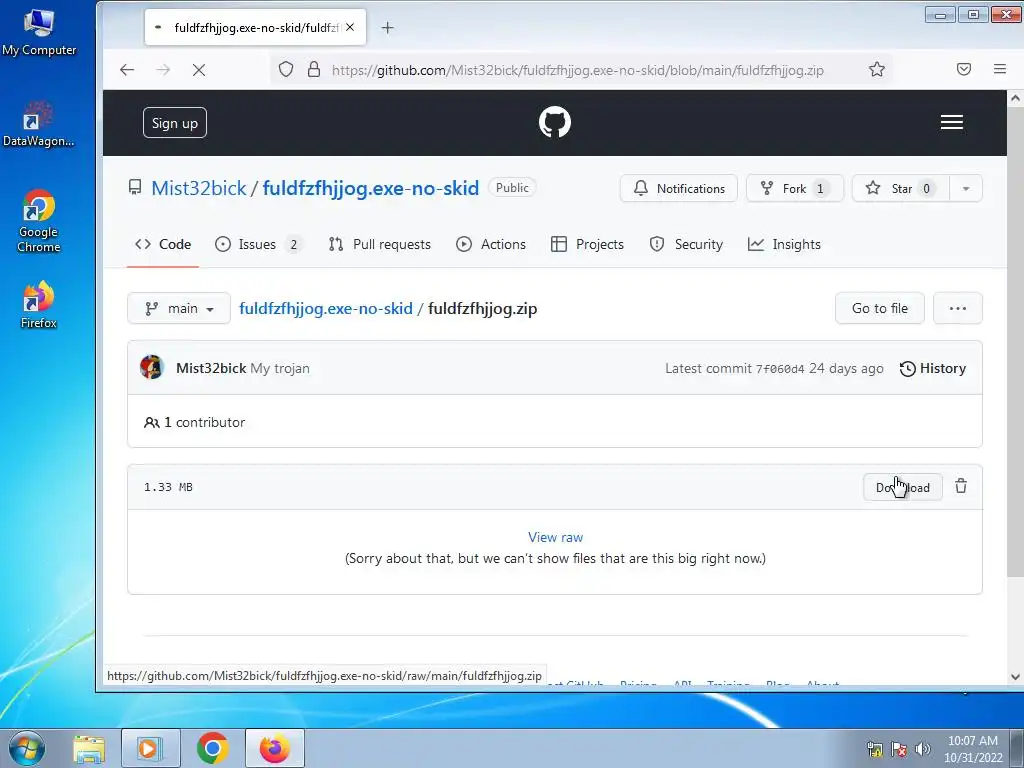Image resolution: width=1024 pixels, height=768 pixels.
Task: Open the GitHub hamburger menu
Action: [x=952, y=122]
